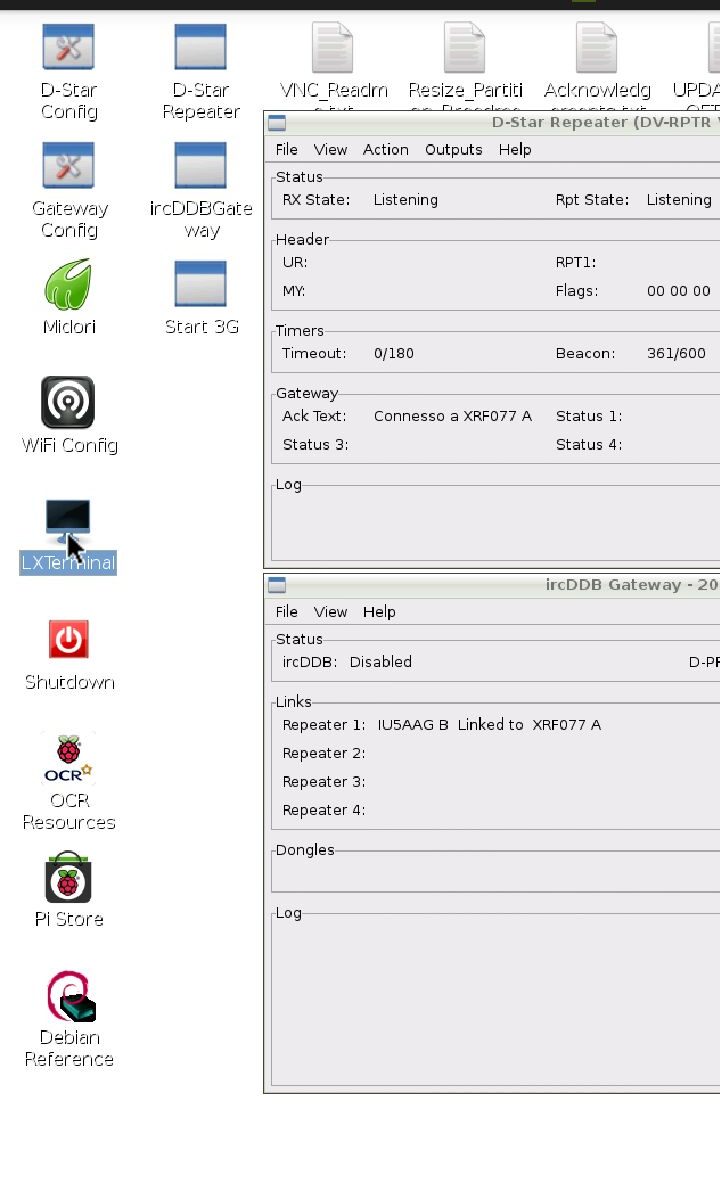Open File menu in D-Star Repeater window
The width and height of the screenshot is (720, 1200).
[x=287, y=150]
